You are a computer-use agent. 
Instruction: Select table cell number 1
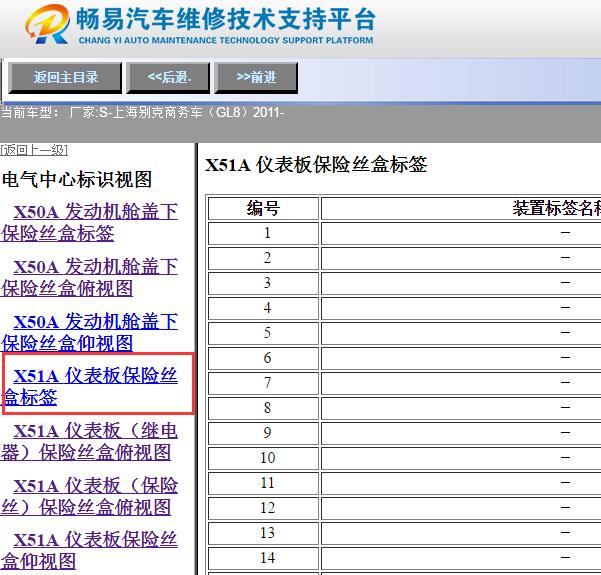[263, 233]
